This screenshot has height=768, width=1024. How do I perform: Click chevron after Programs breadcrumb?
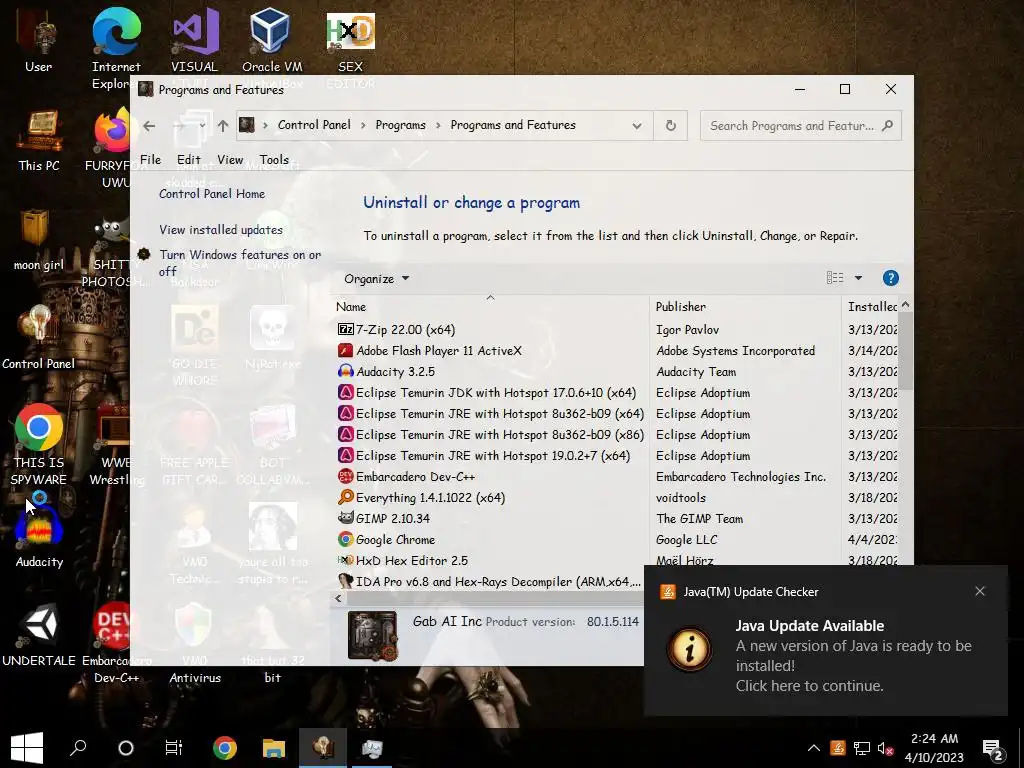pos(438,125)
